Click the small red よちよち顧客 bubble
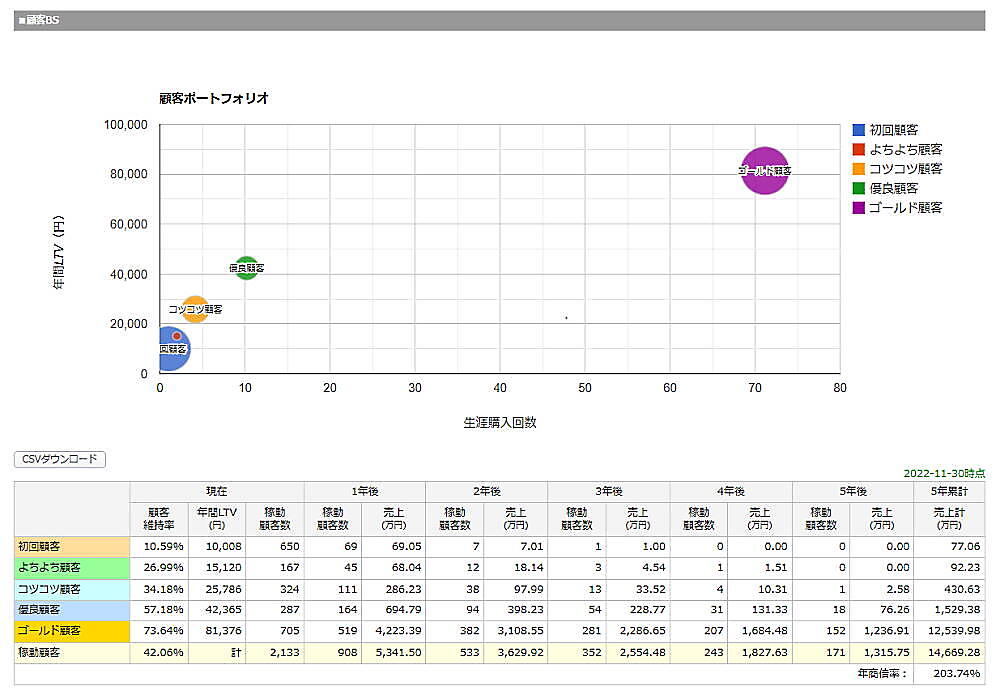Screen dimensions: 1000x699 (x=177, y=336)
